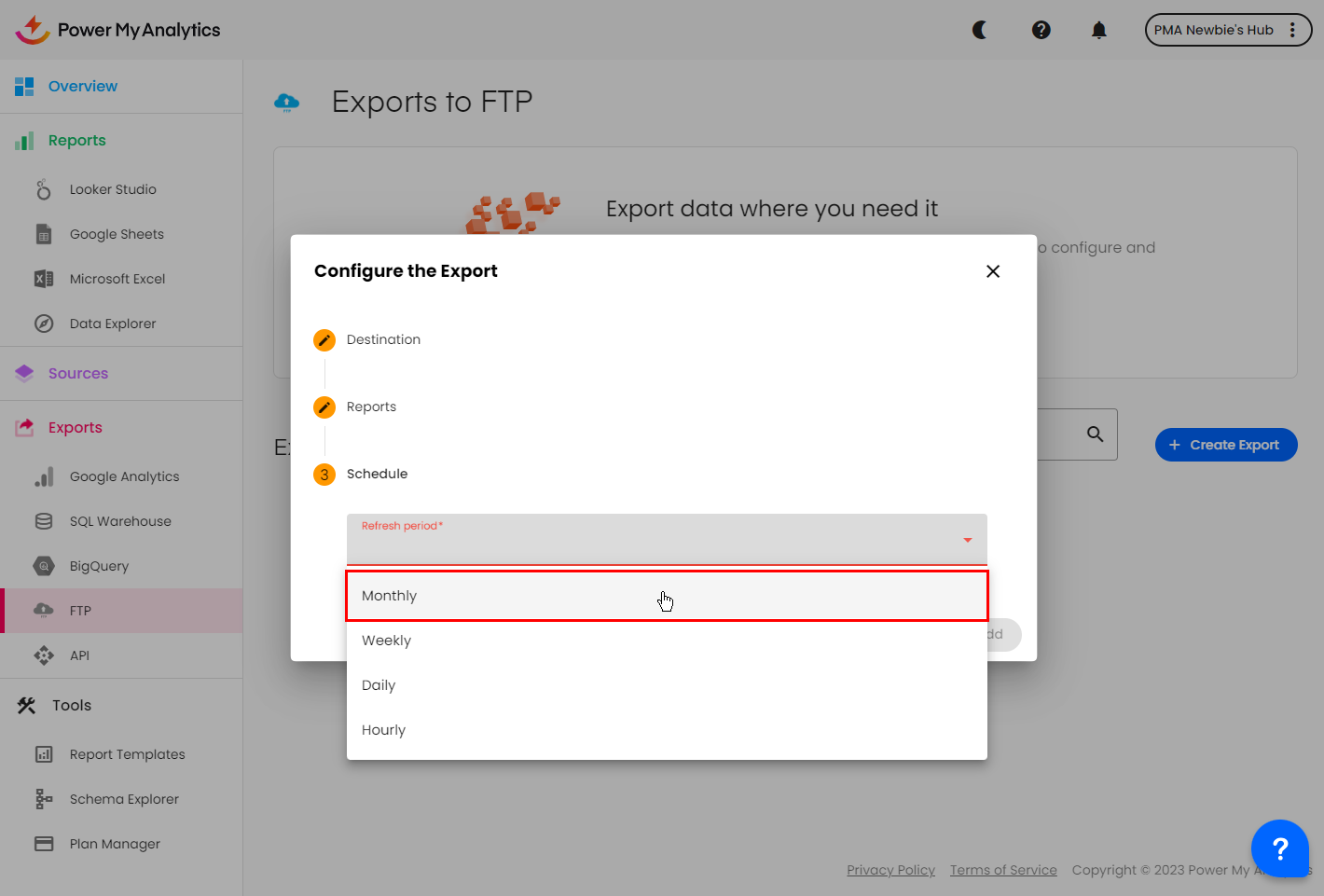Open Sources section in sidebar
The image size is (1324, 896).
pos(78,373)
